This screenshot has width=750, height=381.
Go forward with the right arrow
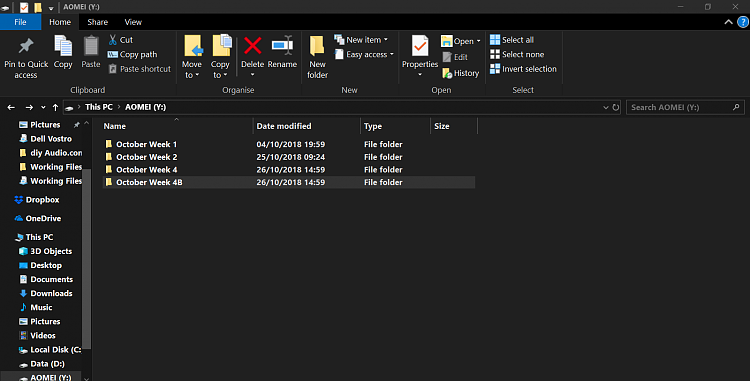(29, 108)
